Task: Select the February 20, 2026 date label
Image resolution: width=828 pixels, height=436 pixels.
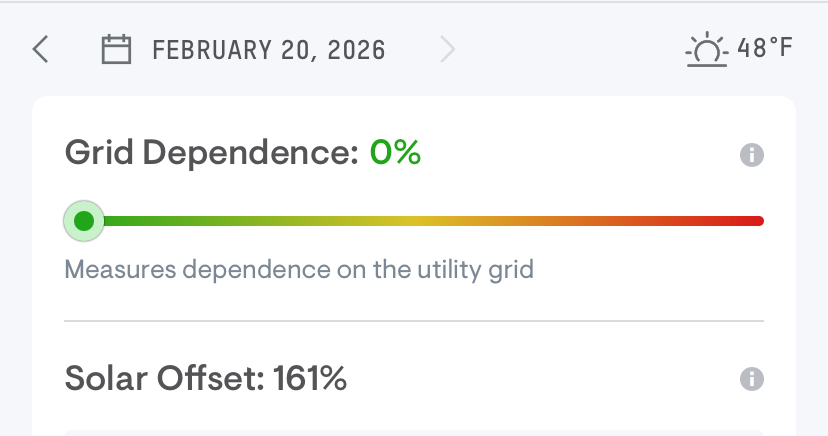Action: point(268,49)
